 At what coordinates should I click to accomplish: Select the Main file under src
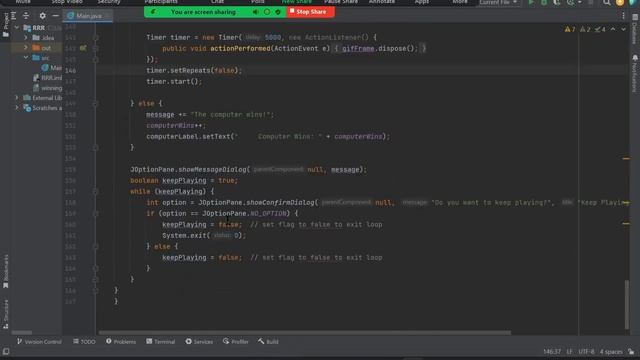[x=52, y=68]
